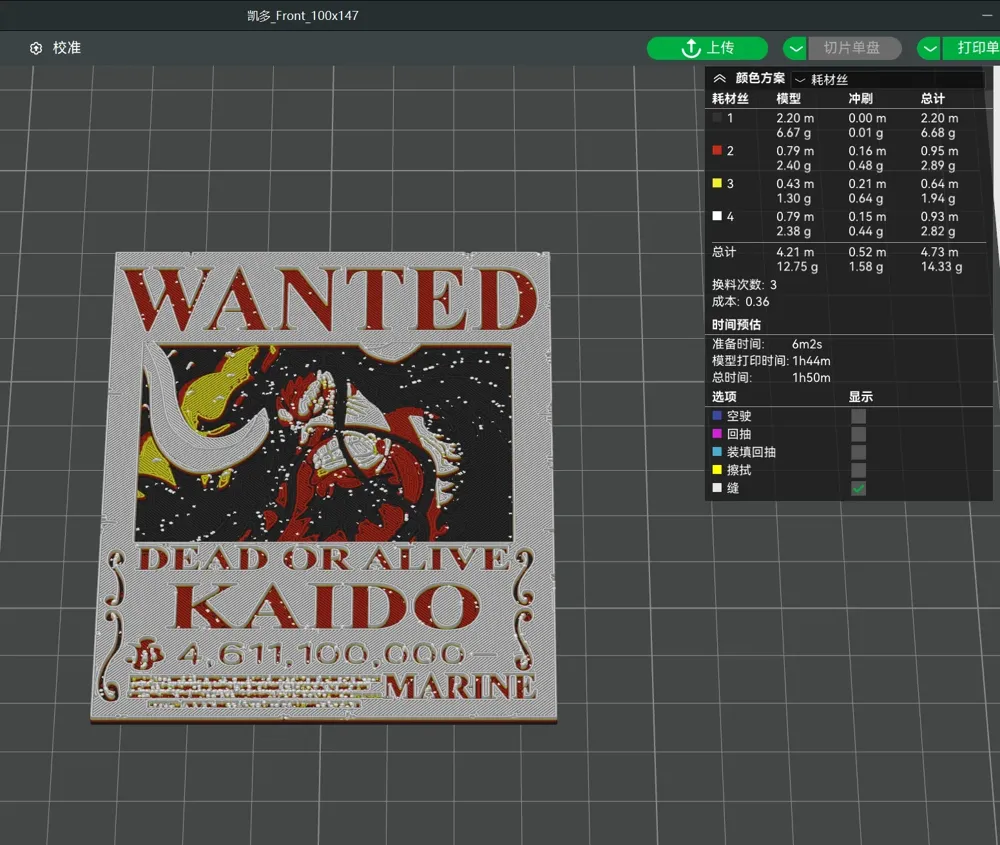
Task: Open the dropdown arrow beside 打印单盘
Action: click(930, 48)
